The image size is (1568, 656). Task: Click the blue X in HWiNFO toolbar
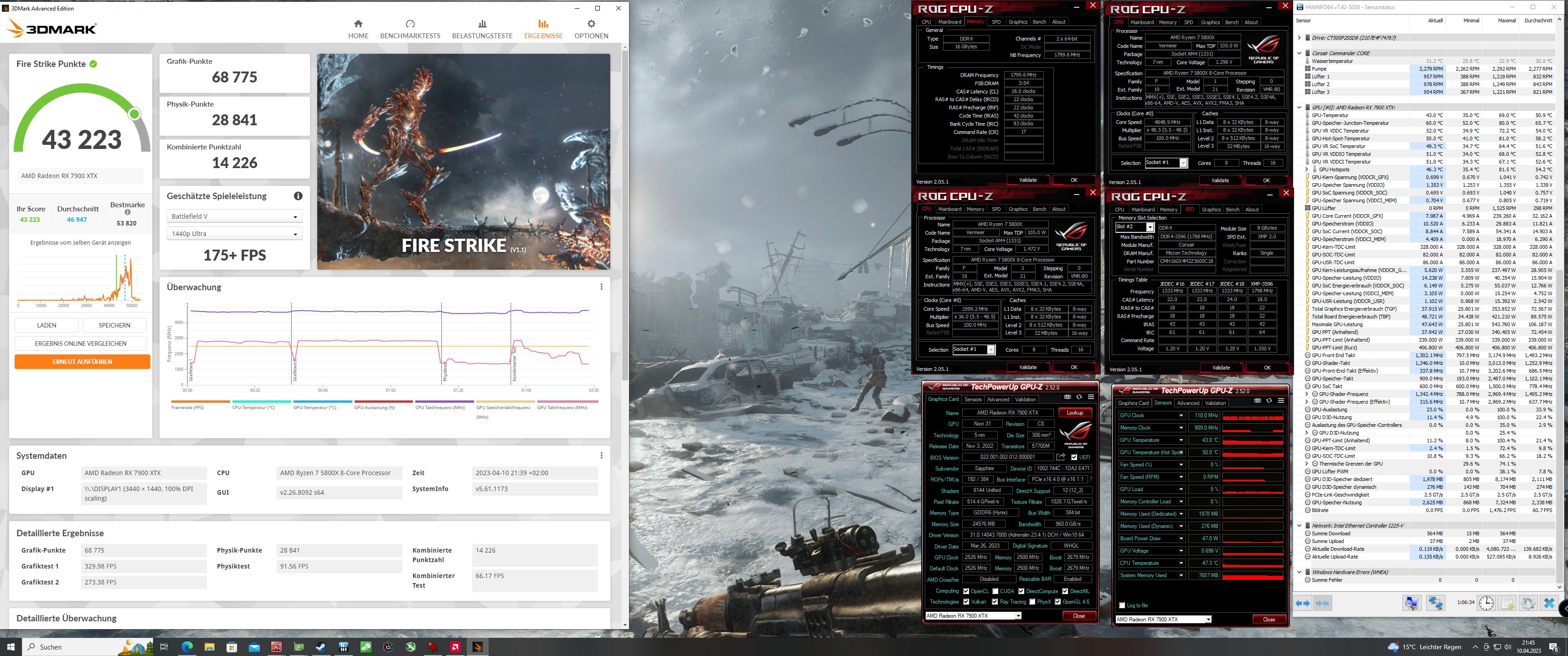[1549, 603]
